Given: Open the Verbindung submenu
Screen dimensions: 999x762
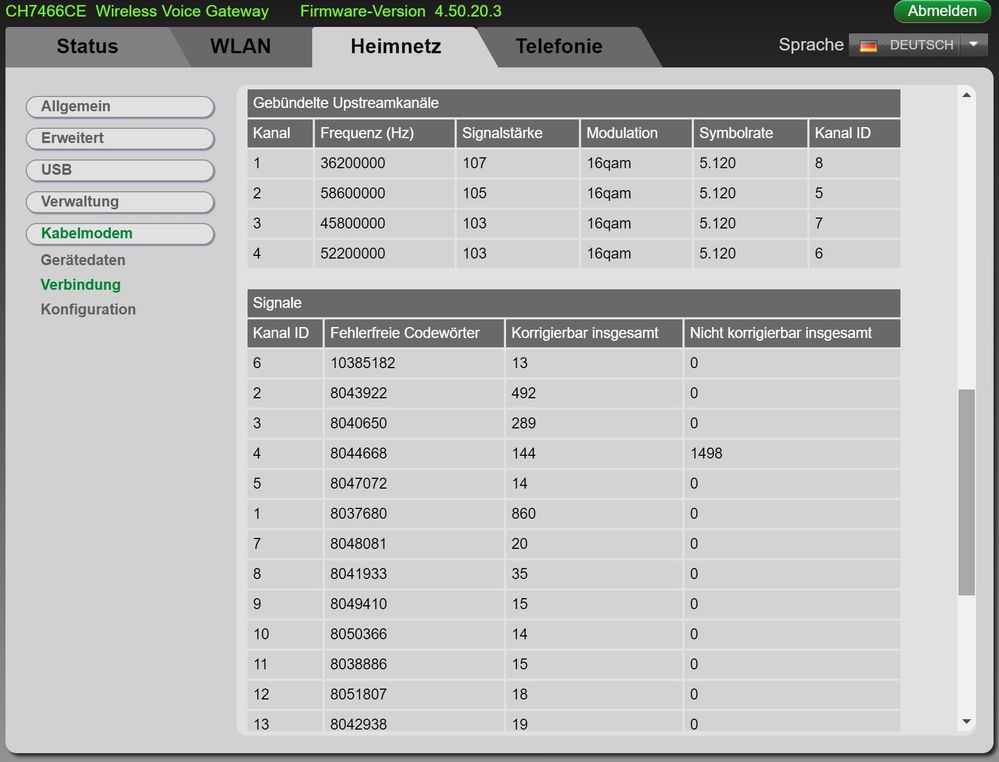Looking at the screenshot, I should click(80, 285).
